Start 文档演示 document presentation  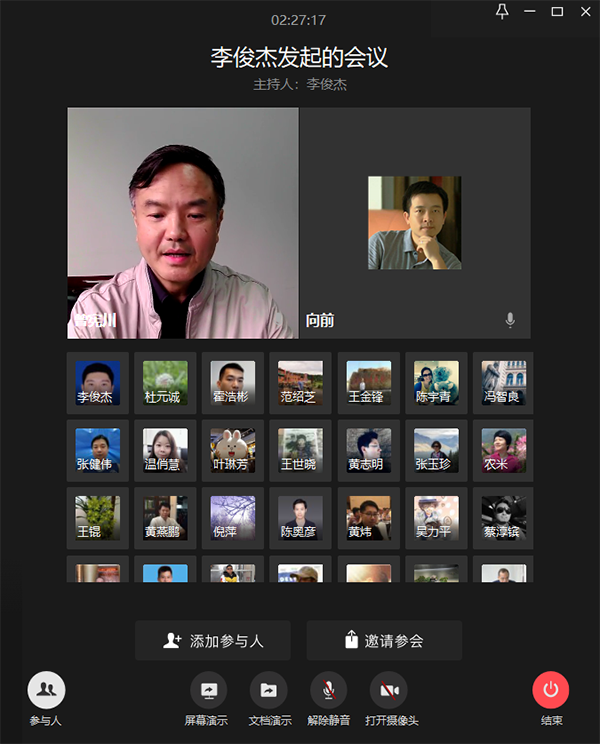click(269, 690)
